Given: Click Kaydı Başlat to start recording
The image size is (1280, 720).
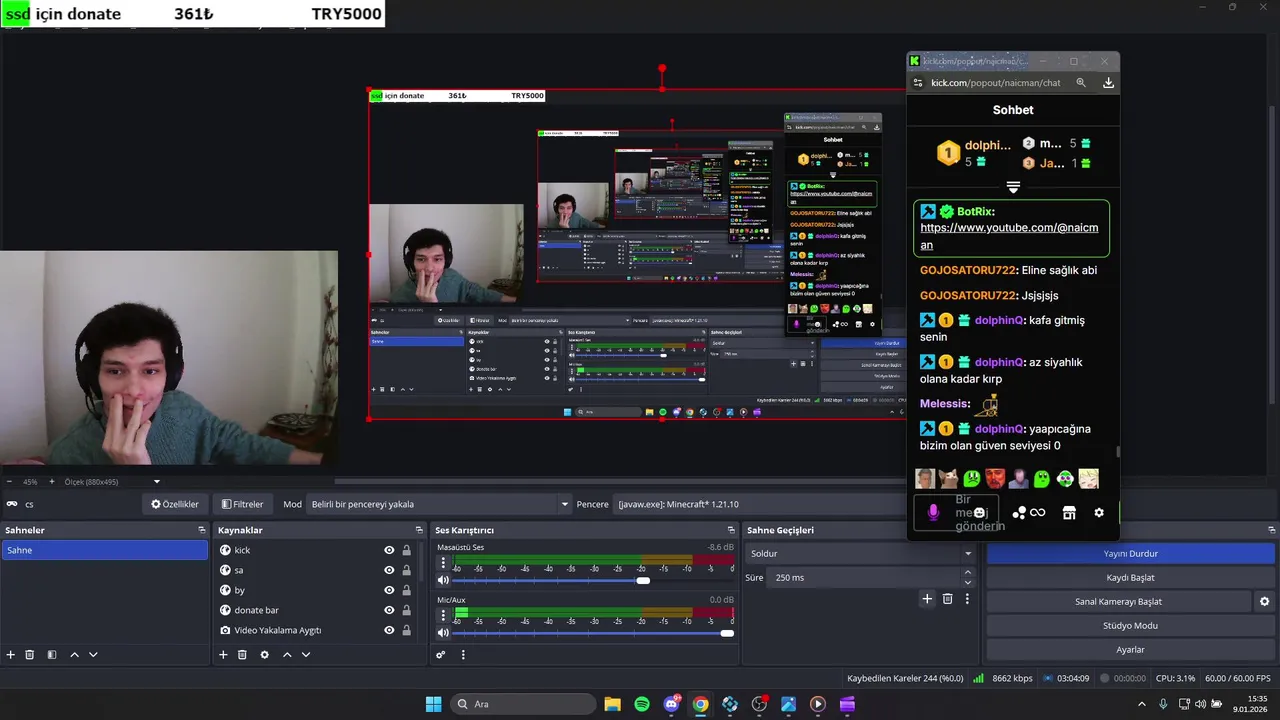Looking at the screenshot, I should tap(1130, 577).
